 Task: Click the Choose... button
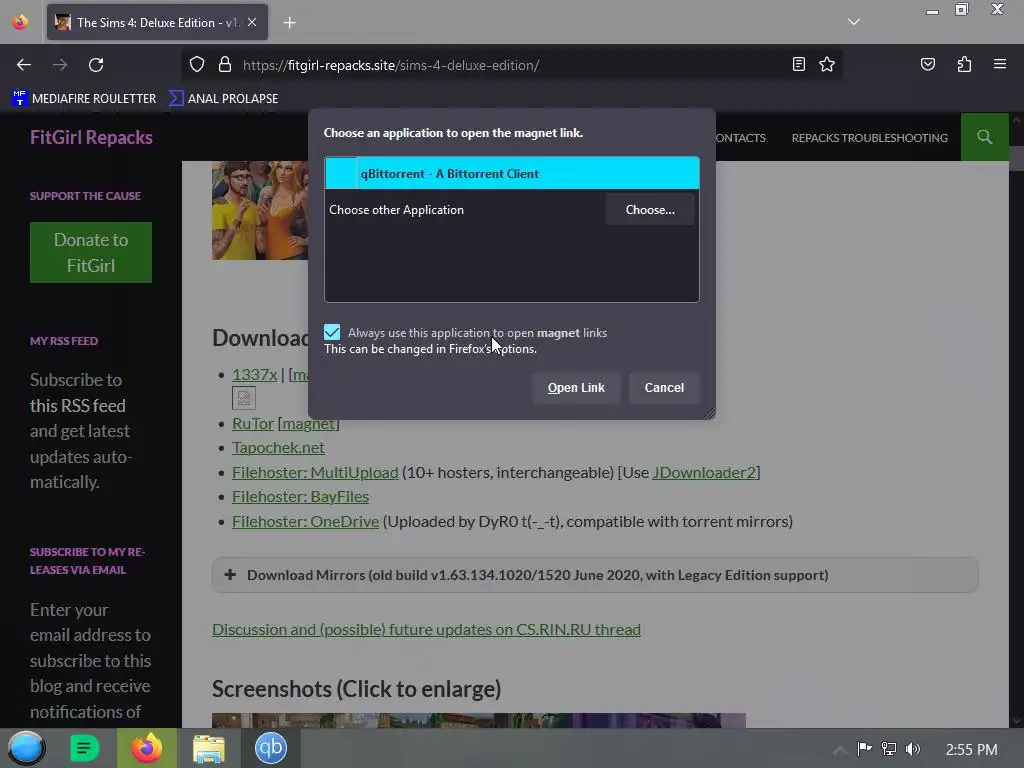pyautogui.click(x=650, y=210)
